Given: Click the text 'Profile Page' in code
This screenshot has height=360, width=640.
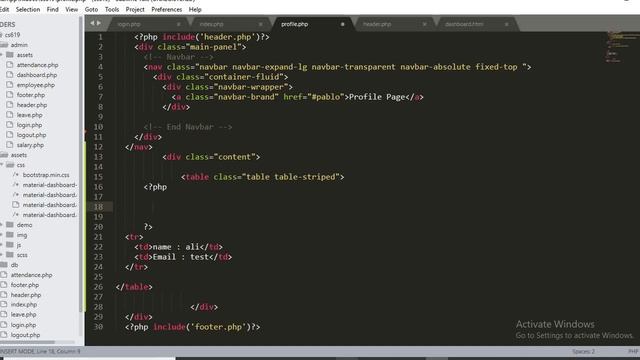Looking at the screenshot, I should [x=377, y=97].
